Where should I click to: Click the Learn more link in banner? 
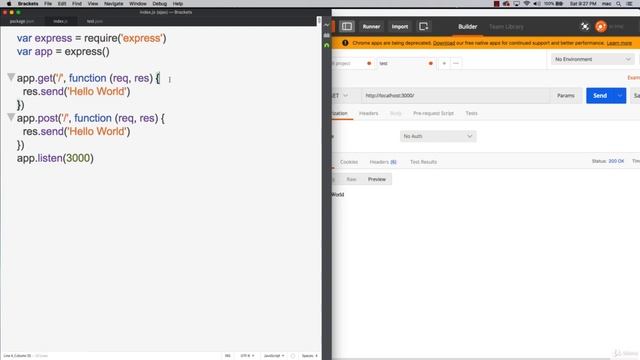coord(619,43)
